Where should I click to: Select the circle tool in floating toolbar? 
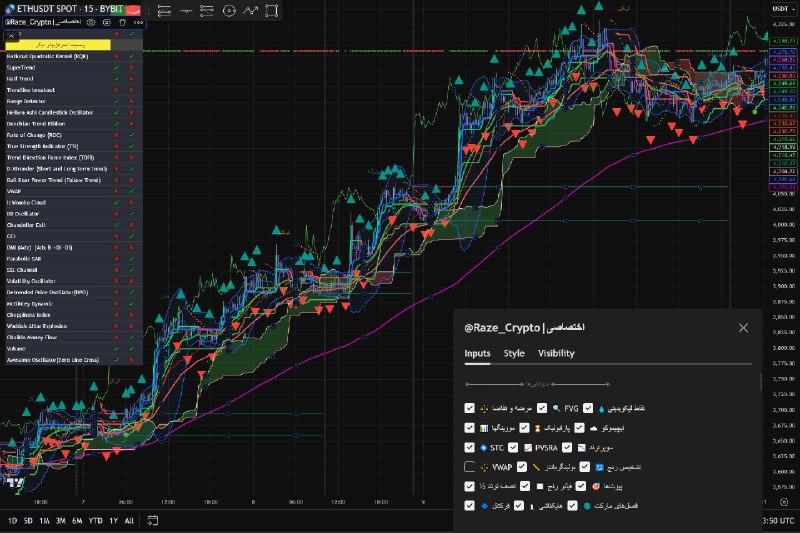pos(226,11)
